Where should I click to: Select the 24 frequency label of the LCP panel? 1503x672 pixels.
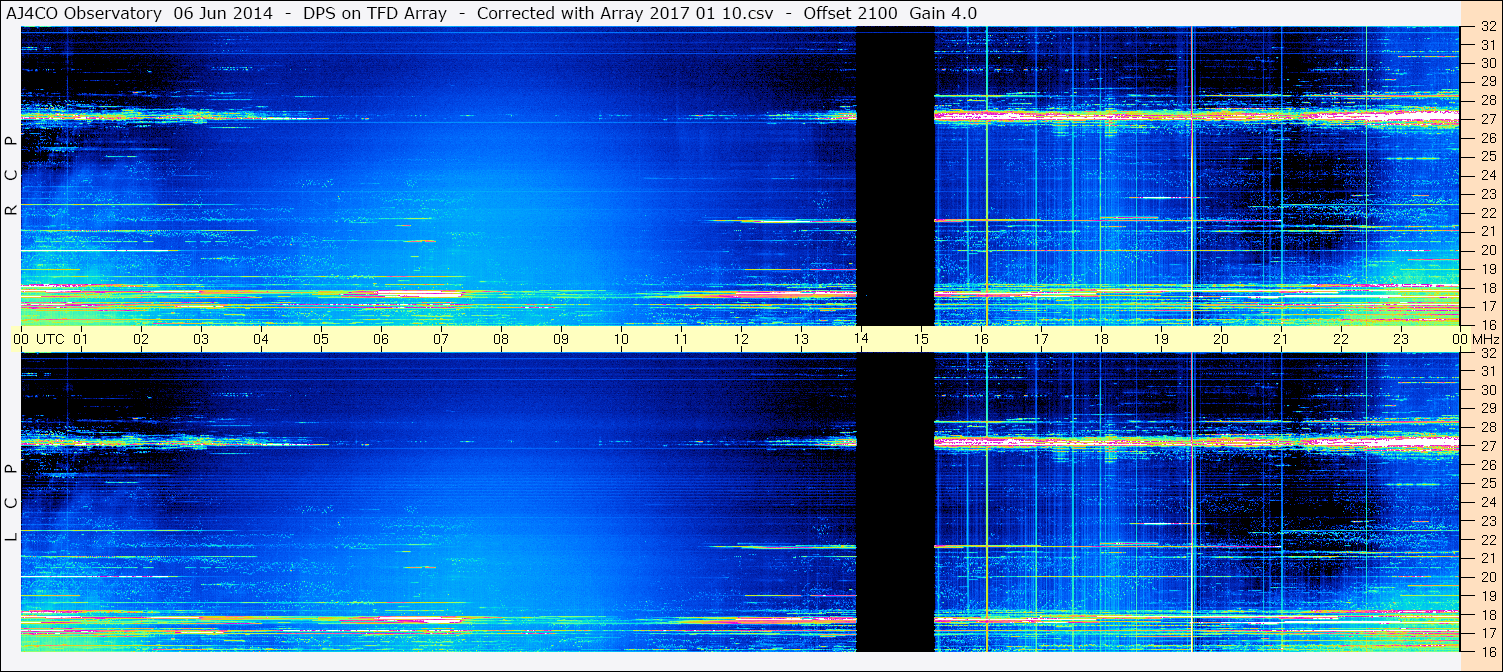(1487, 502)
